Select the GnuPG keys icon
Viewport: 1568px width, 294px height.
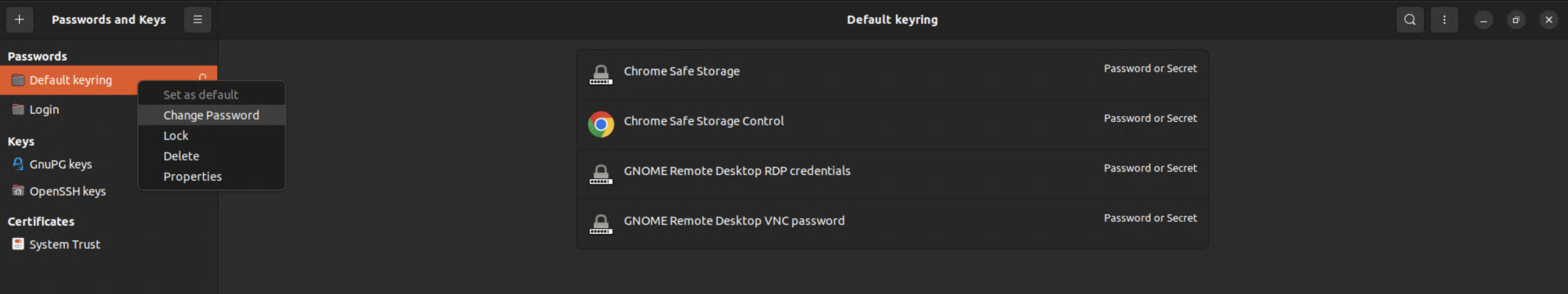[18, 164]
